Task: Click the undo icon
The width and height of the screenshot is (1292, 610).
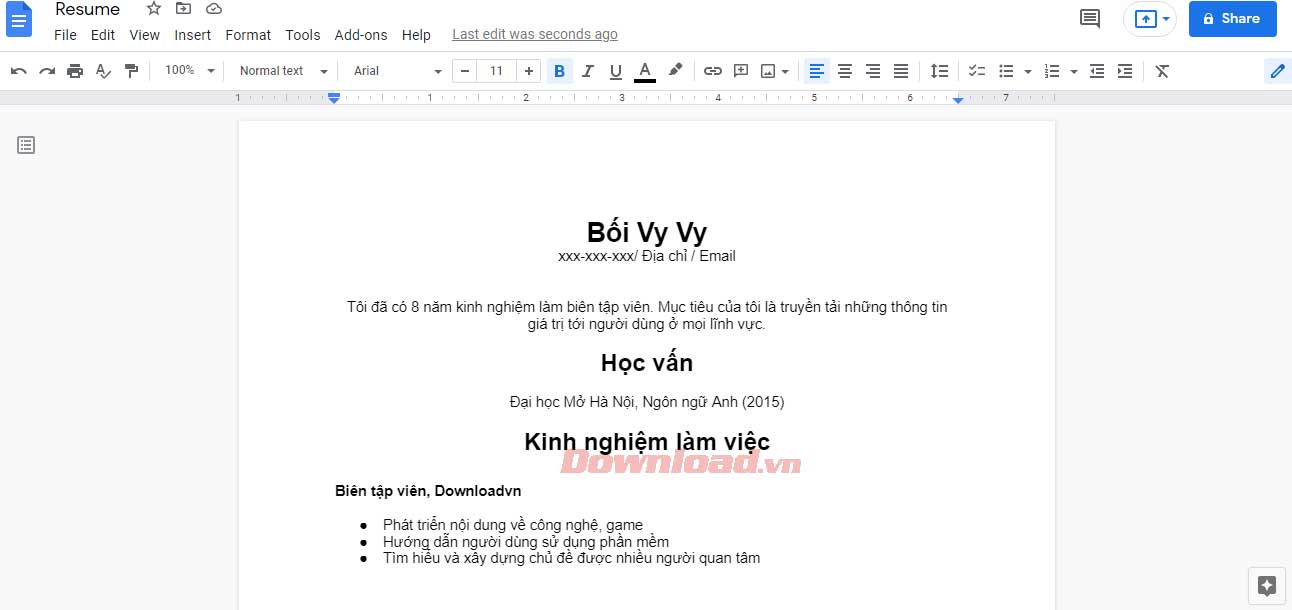Action: [18, 70]
